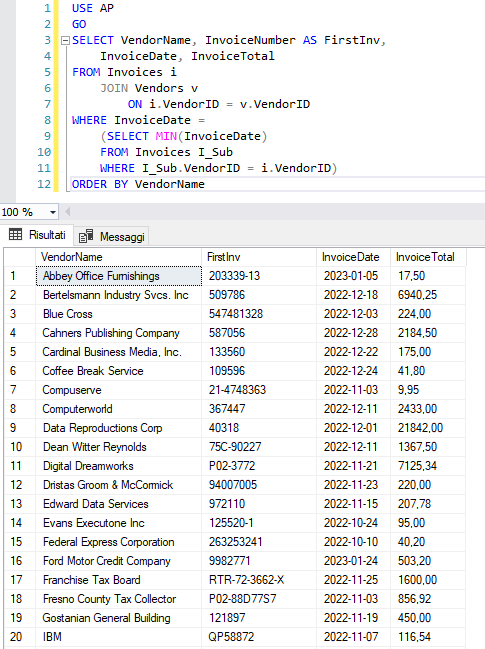This screenshot has width=485, height=649.
Task: Select the InvoiceDate column header
Action: [353, 257]
